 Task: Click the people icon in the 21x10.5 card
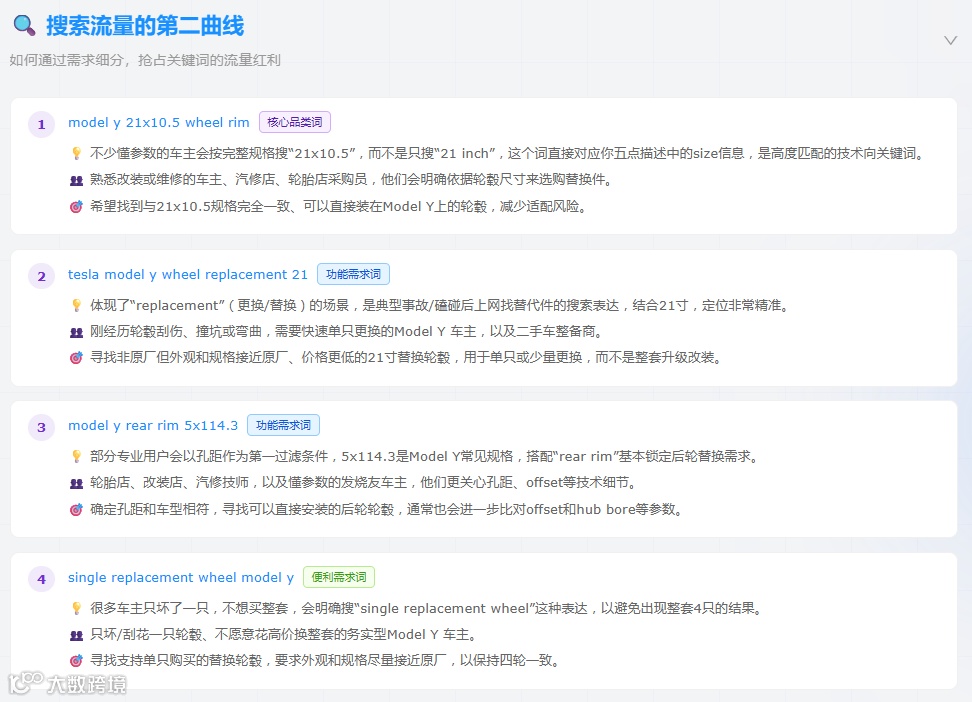point(76,180)
